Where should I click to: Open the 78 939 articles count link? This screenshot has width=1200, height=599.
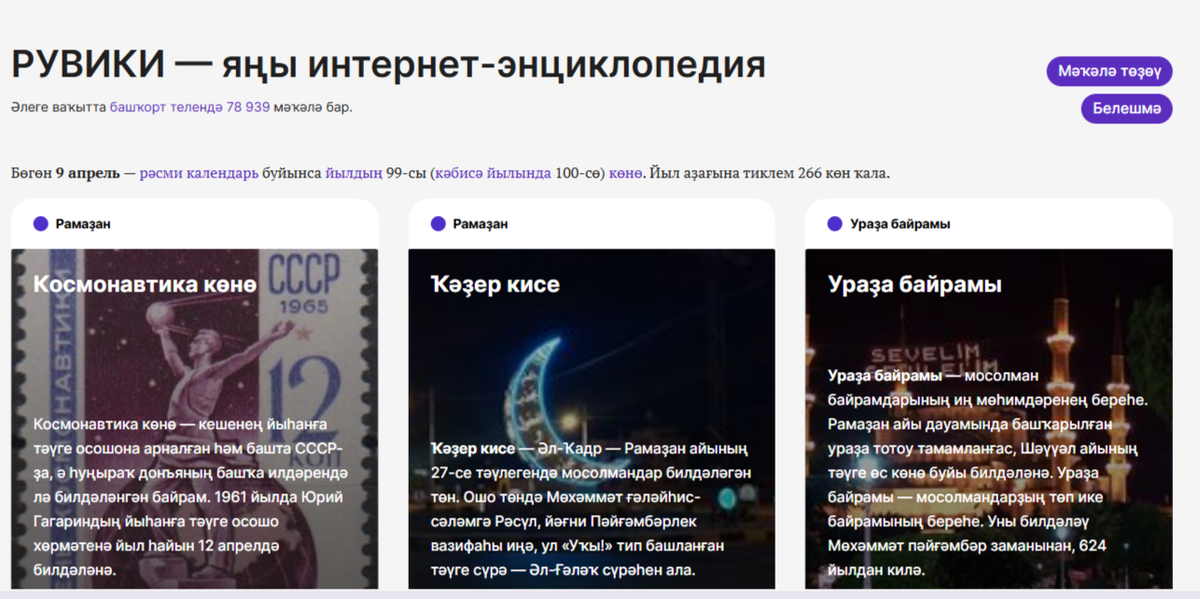248,107
